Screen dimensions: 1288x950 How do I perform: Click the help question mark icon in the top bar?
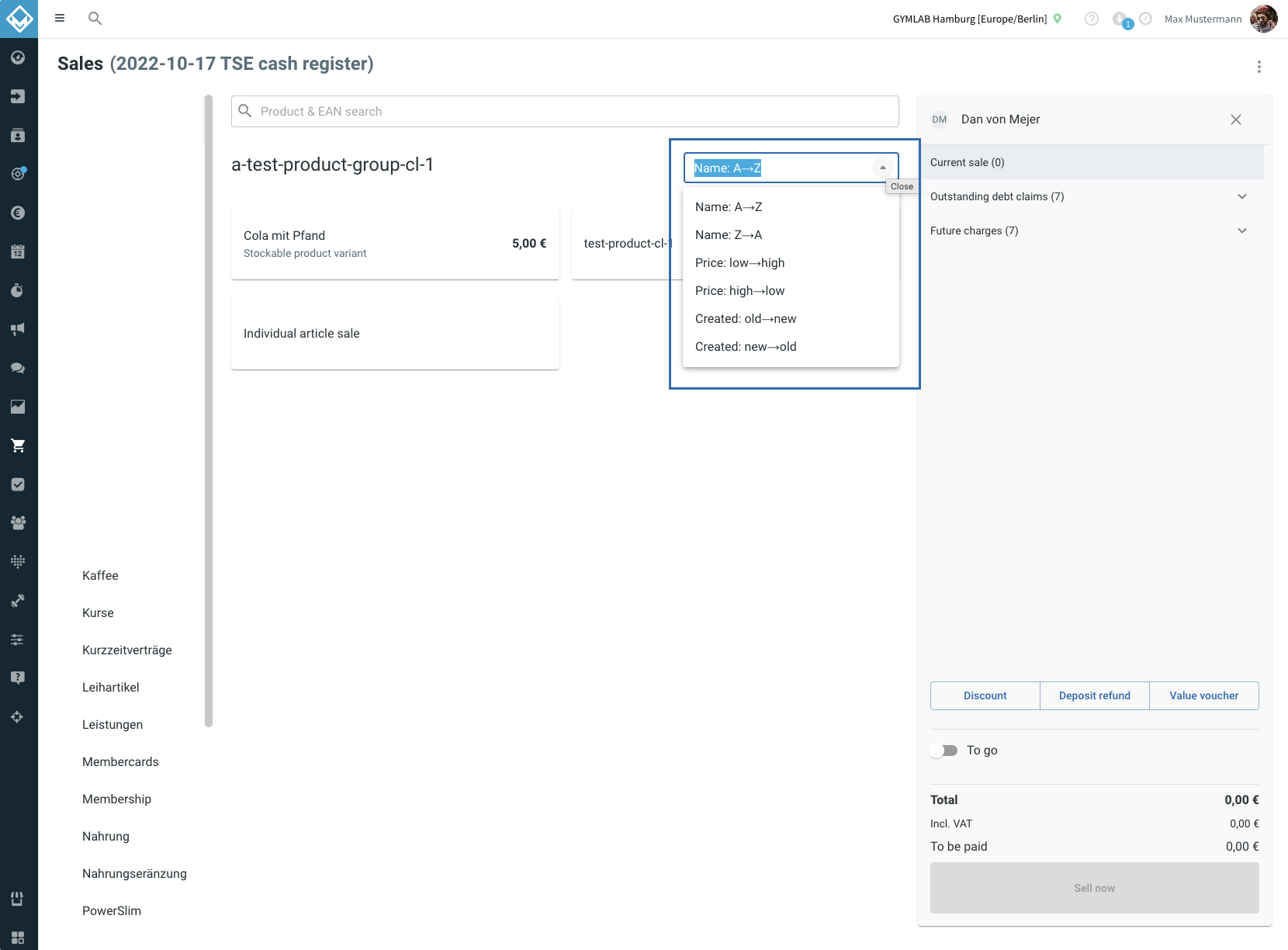1092,19
